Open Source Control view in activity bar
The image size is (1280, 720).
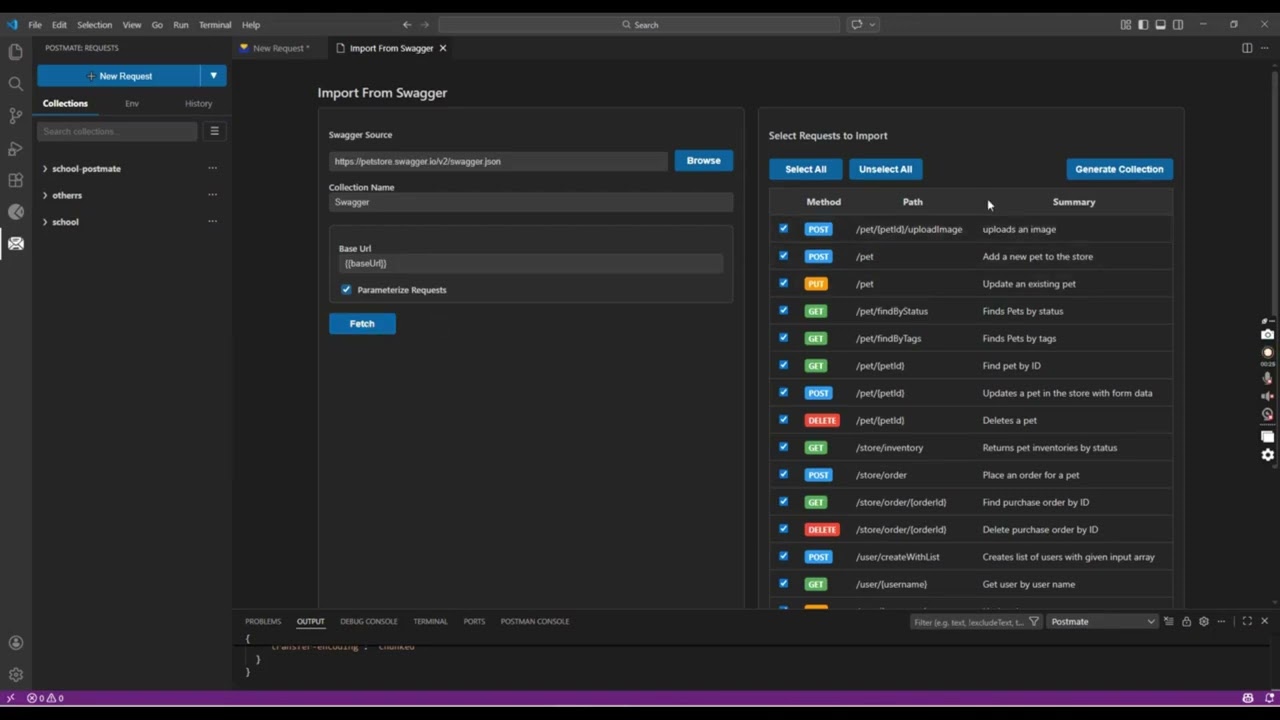(15, 116)
